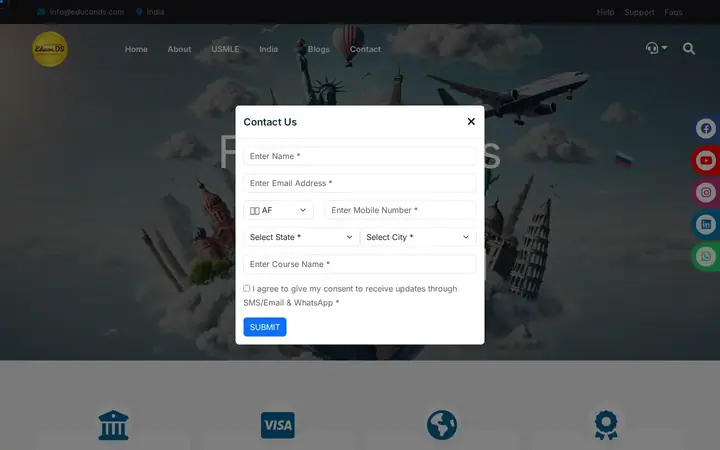
Task: Open the Instagram social icon
Action: coord(706,192)
